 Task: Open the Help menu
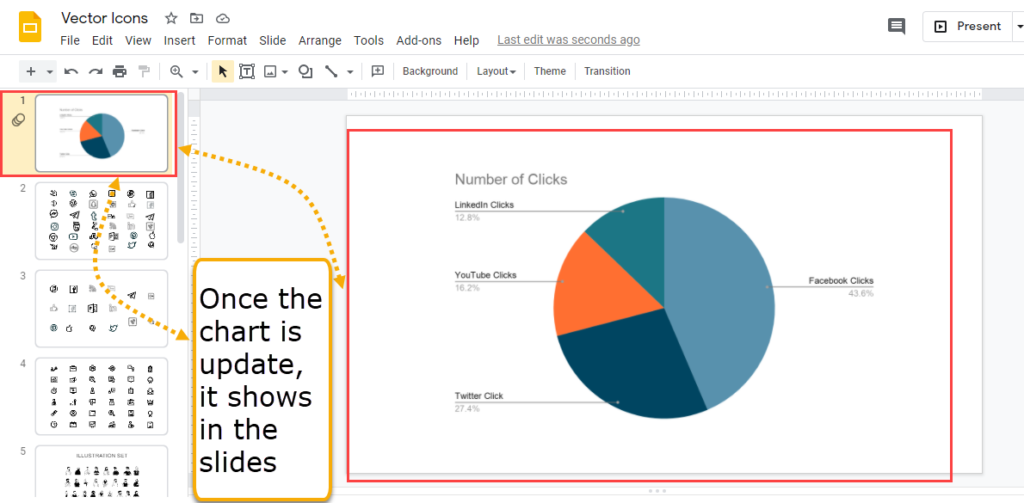466,41
